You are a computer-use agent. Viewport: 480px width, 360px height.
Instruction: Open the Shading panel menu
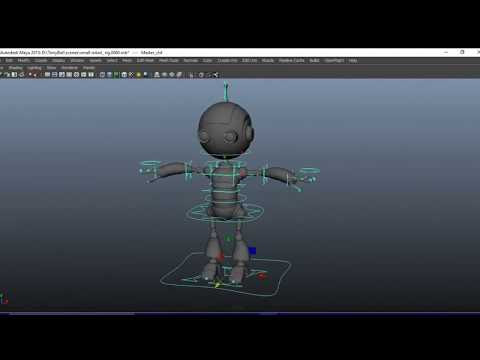15,68
